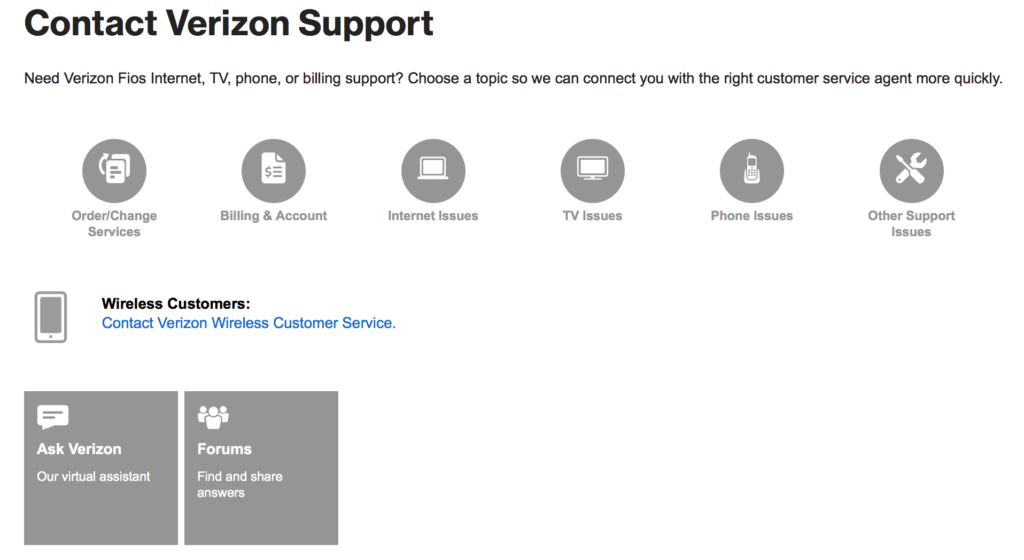Click the Internet Issues text label
The height and width of the screenshot is (560, 1024).
click(433, 216)
